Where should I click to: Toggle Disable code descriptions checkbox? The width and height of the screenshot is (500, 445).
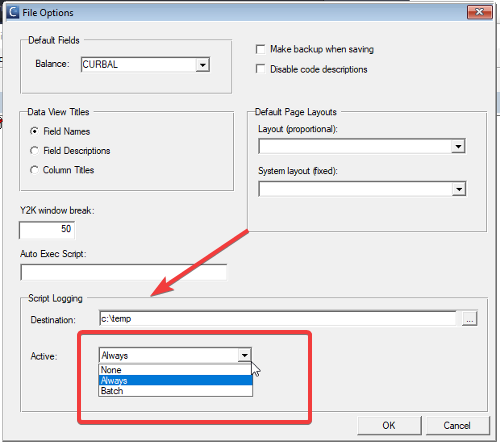click(x=260, y=69)
